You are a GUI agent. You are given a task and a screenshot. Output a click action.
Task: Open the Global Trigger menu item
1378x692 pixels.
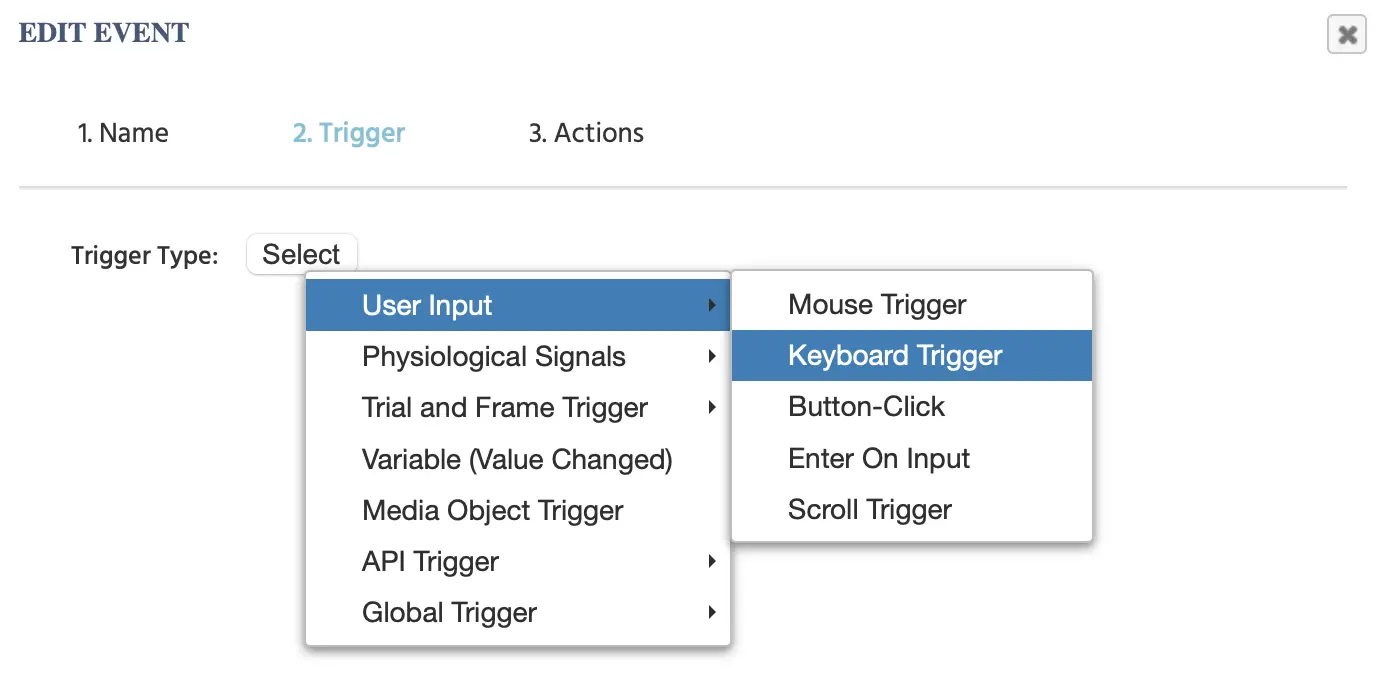click(x=518, y=612)
